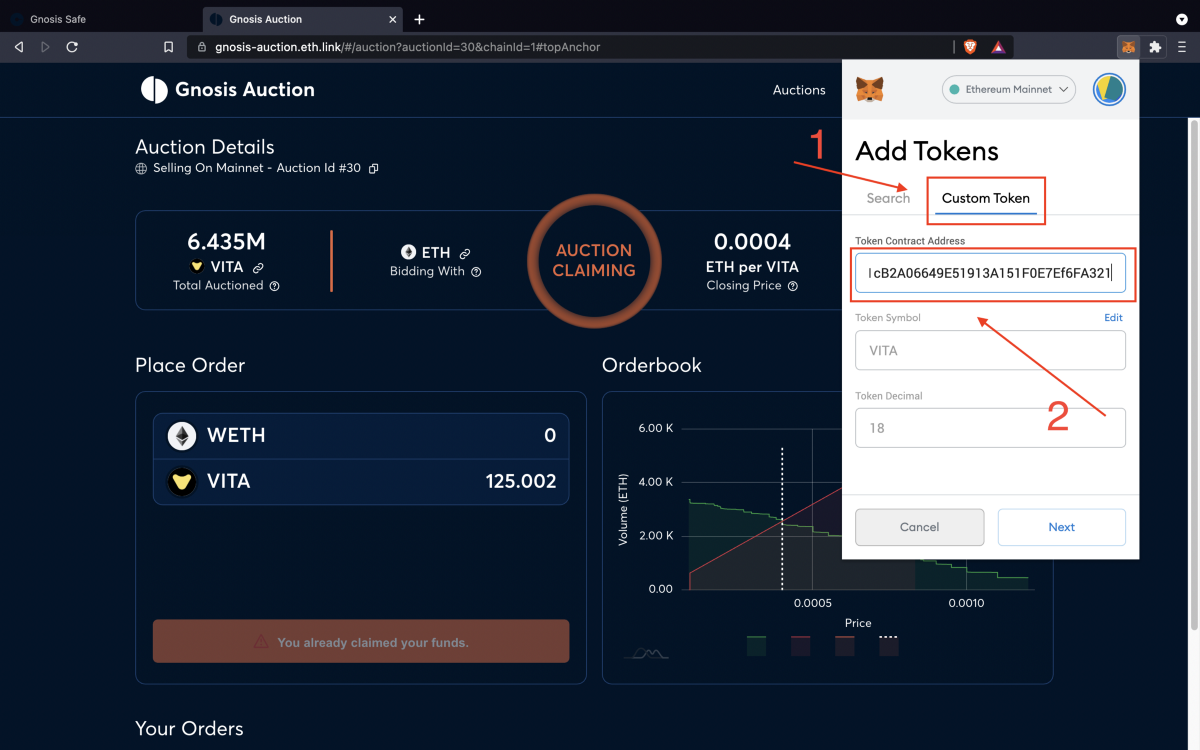The width and height of the screenshot is (1200, 750).
Task: Click the help icon next to Closing Price
Action: coord(793,286)
